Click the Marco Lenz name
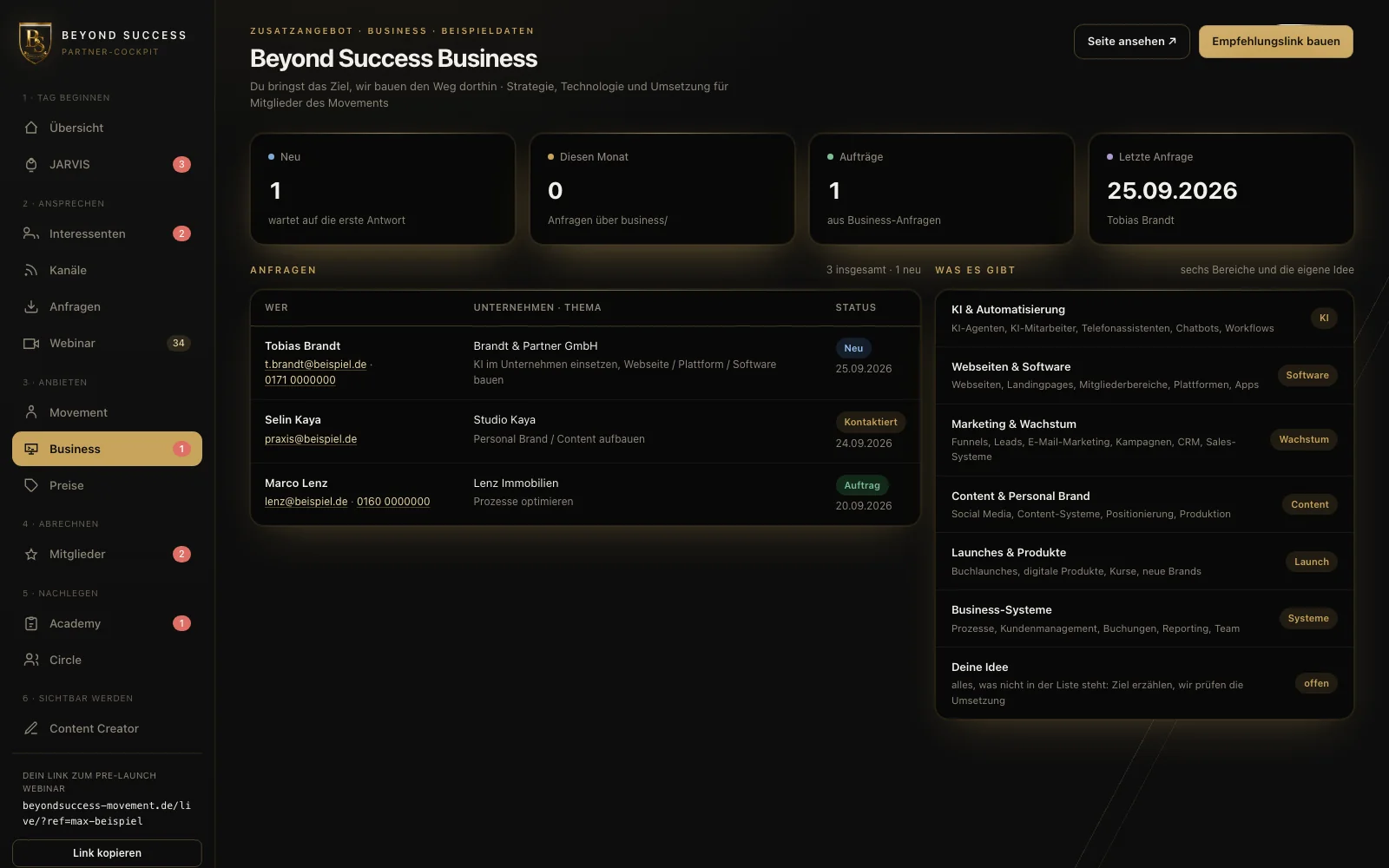The height and width of the screenshot is (868, 1389). coord(296,483)
